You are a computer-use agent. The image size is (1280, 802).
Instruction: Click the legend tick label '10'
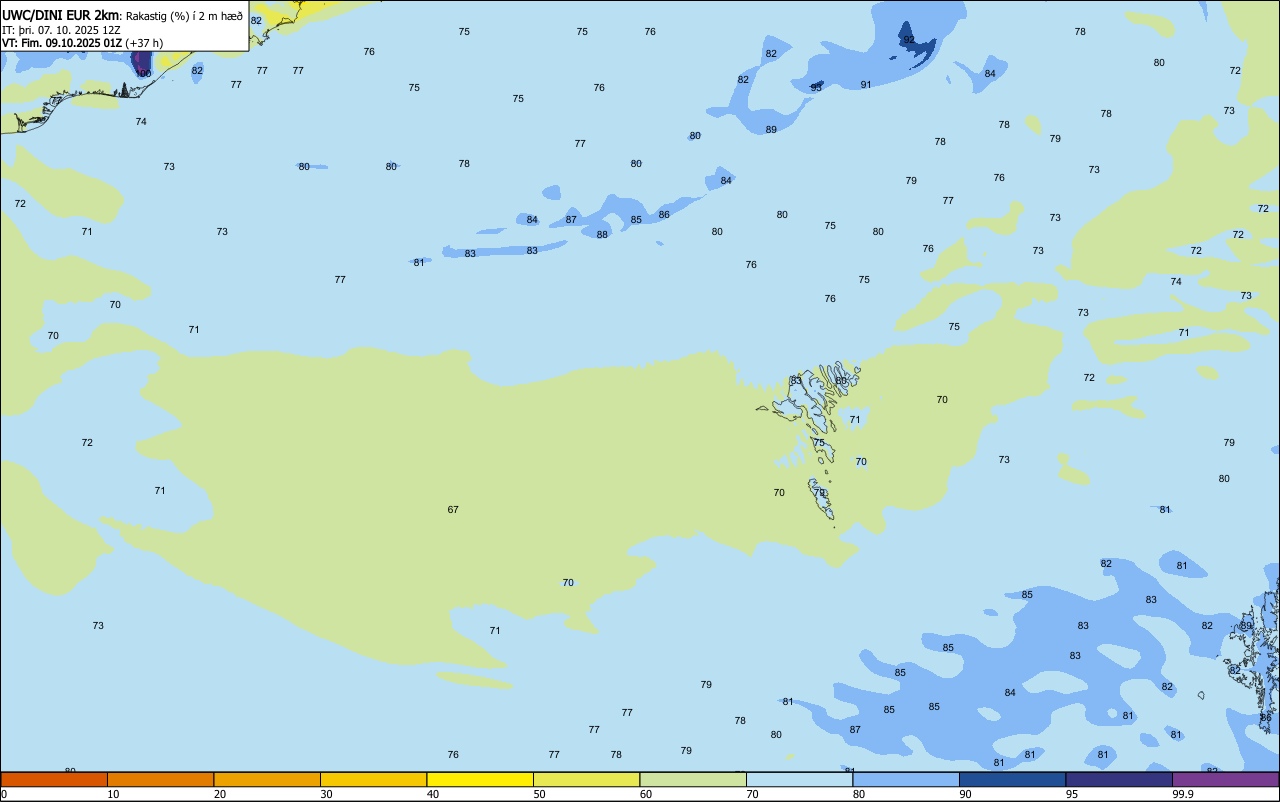[113, 794]
